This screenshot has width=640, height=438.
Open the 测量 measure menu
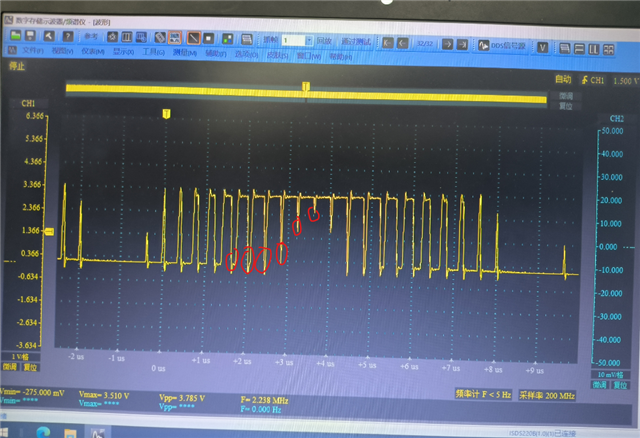184,53
